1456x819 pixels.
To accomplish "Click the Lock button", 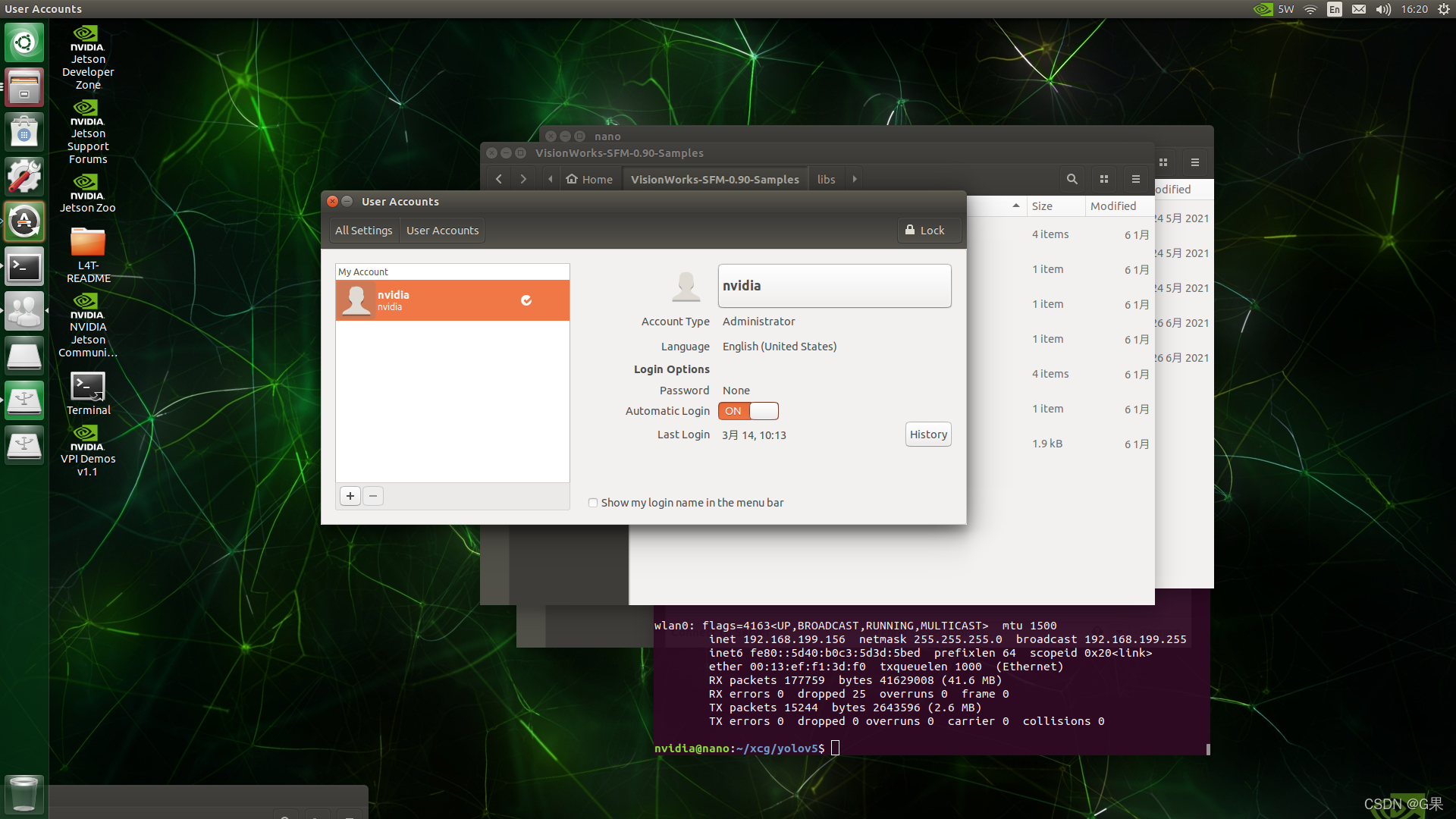I will [x=925, y=231].
